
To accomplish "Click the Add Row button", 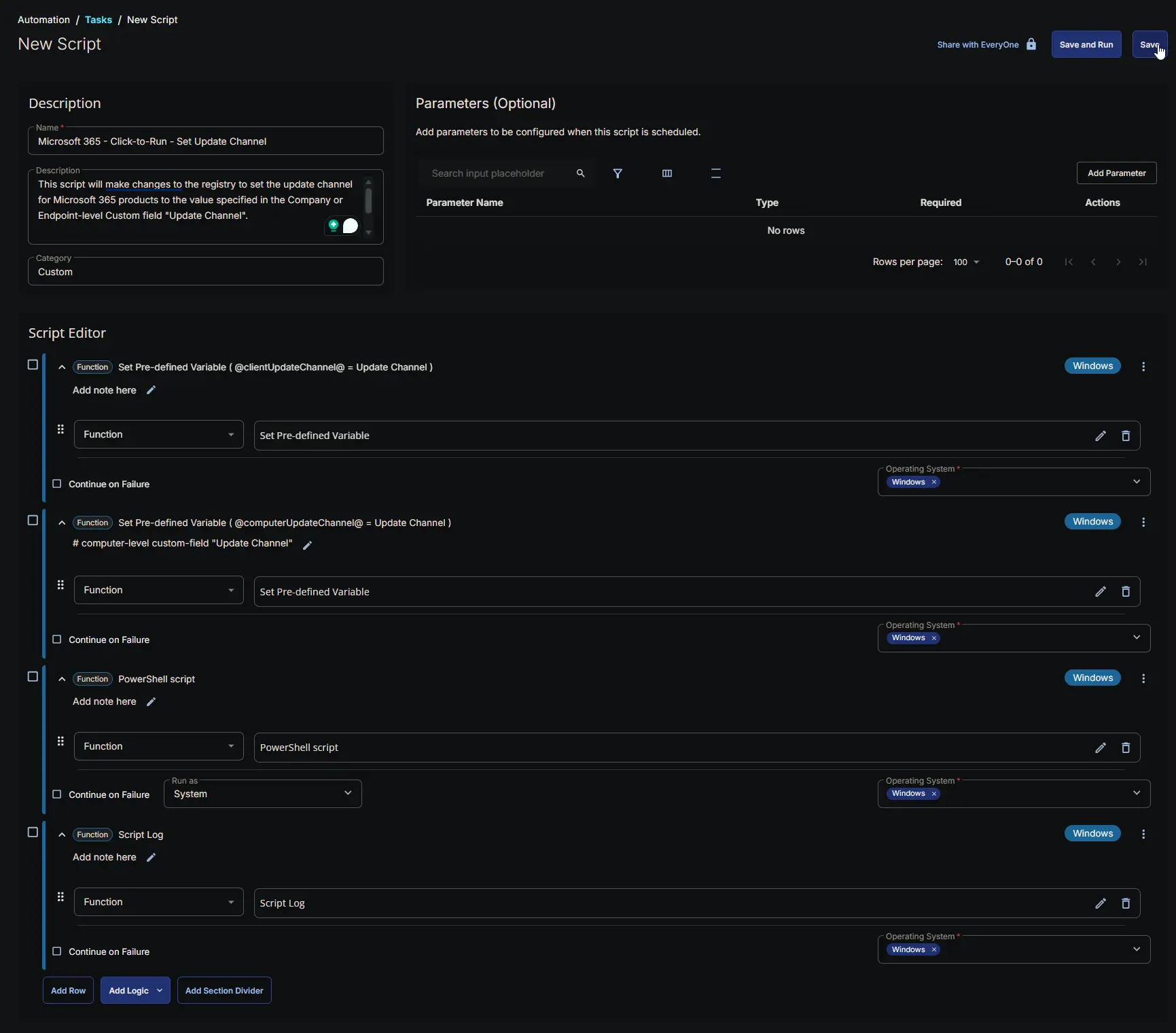I will (68, 991).
